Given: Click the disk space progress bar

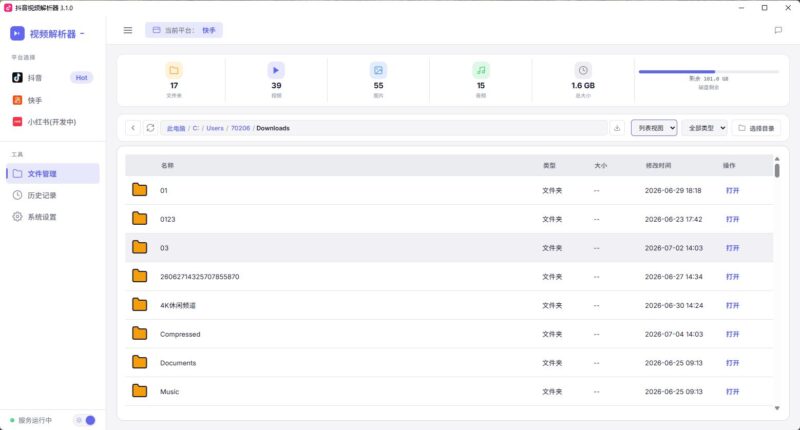Looking at the screenshot, I should click(x=708, y=71).
